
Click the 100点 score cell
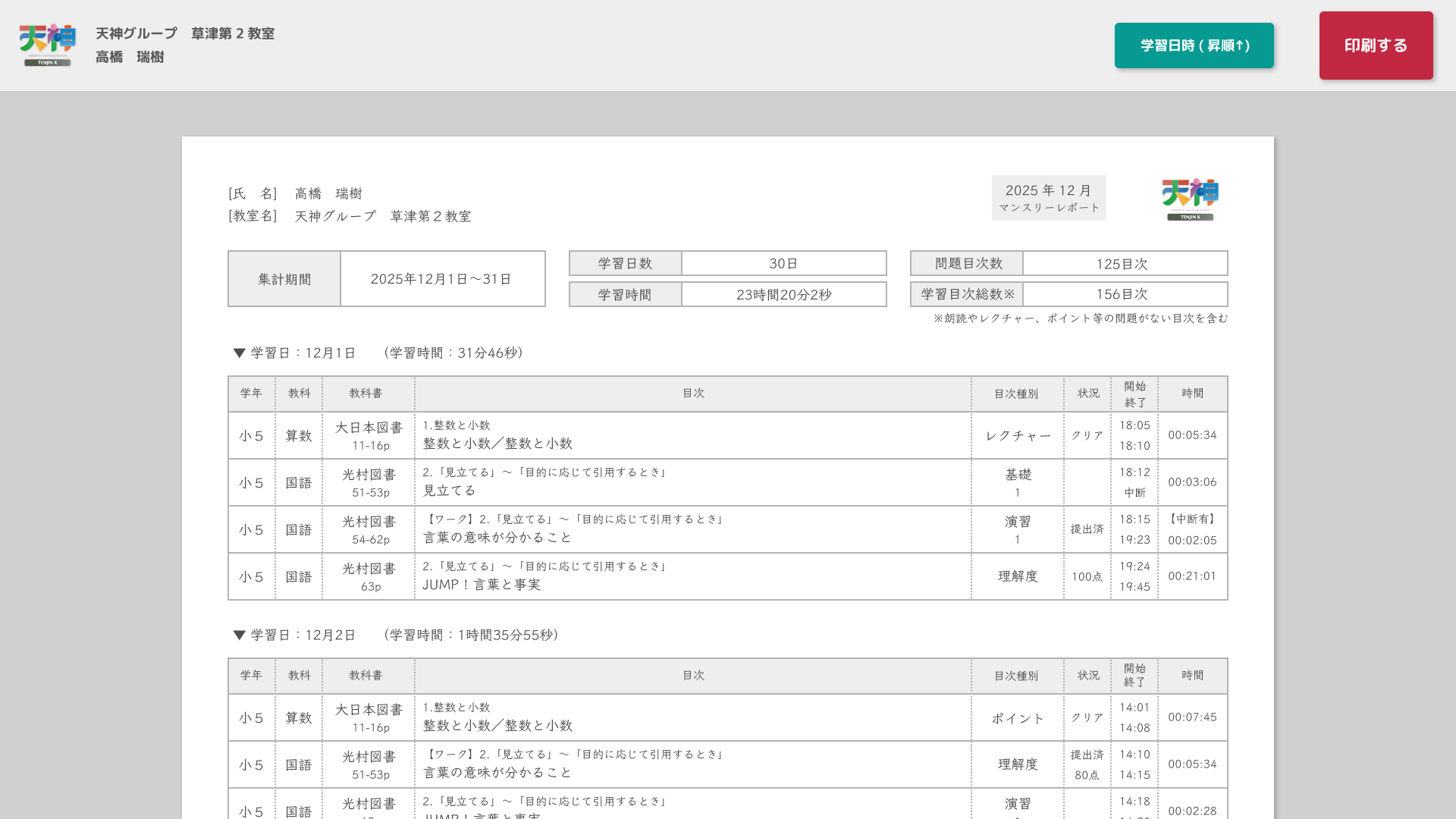click(x=1087, y=576)
